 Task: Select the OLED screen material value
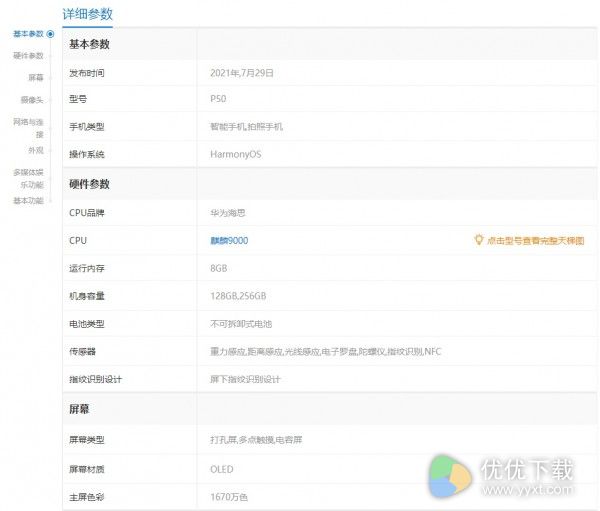pos(222,469)
